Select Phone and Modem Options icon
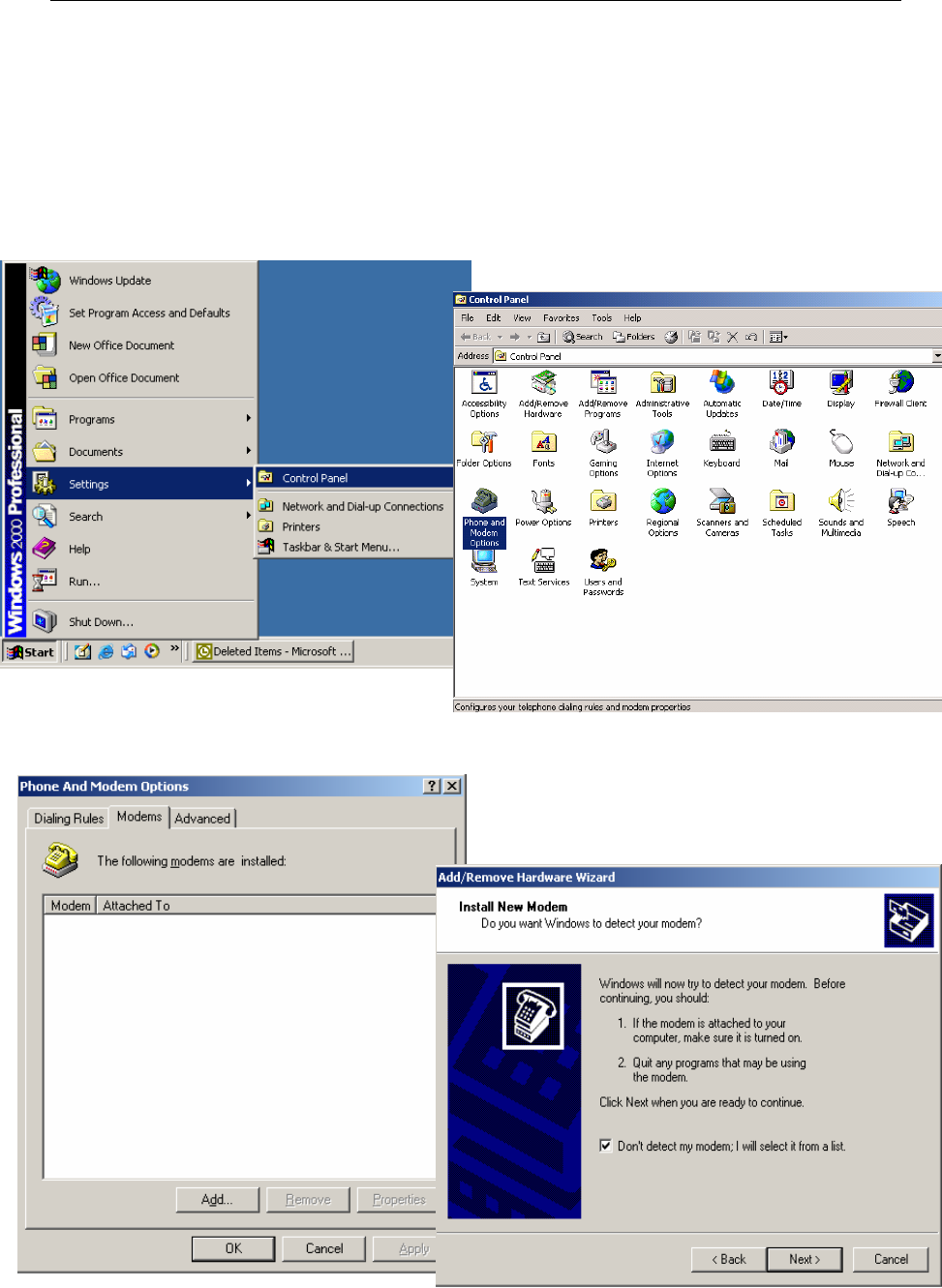The height and width of the screenshot is (1288, 942). pos(484,519)
